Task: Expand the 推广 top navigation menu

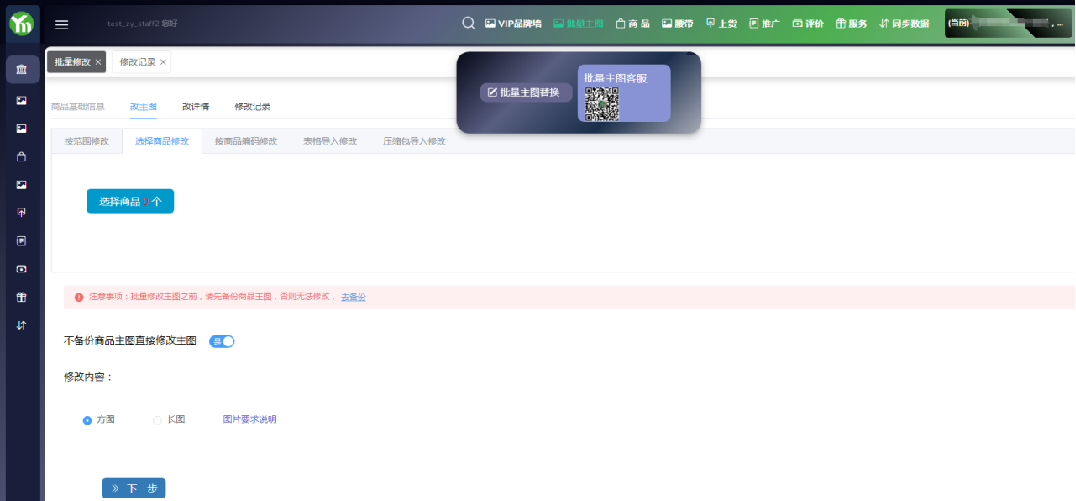Action: click(764, 23)
